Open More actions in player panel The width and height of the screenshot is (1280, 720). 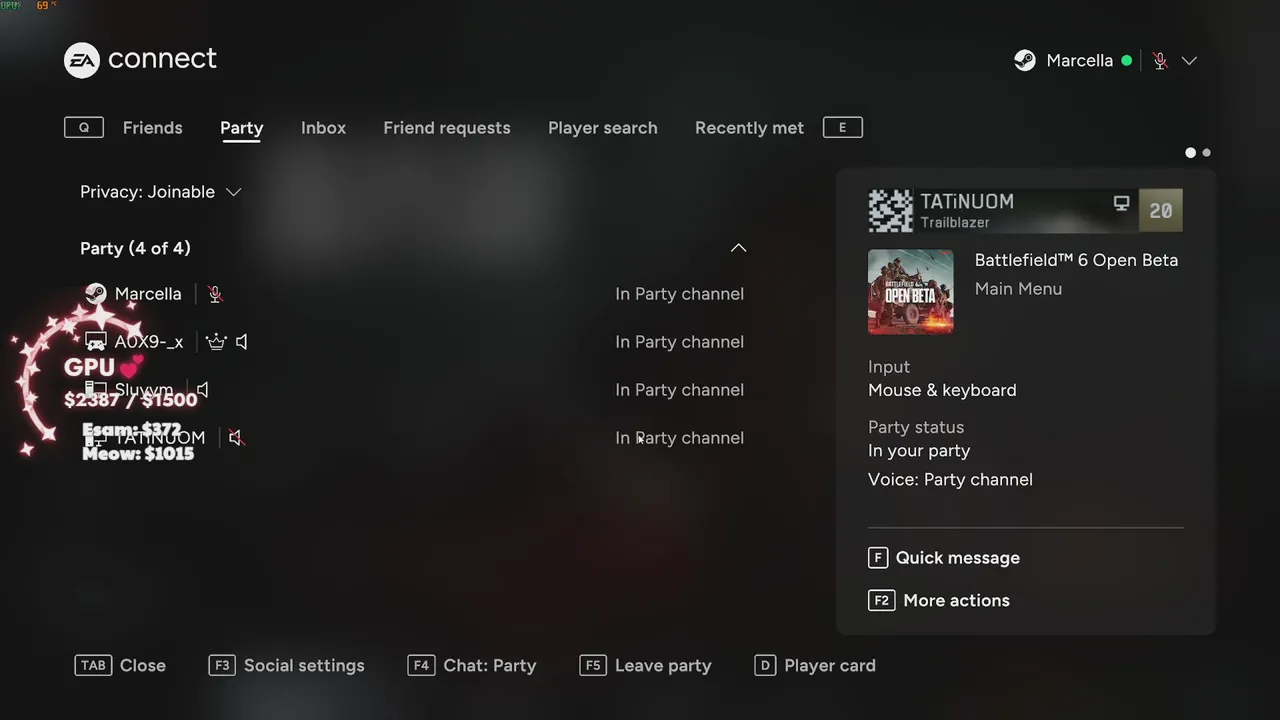tap(939, 600)
